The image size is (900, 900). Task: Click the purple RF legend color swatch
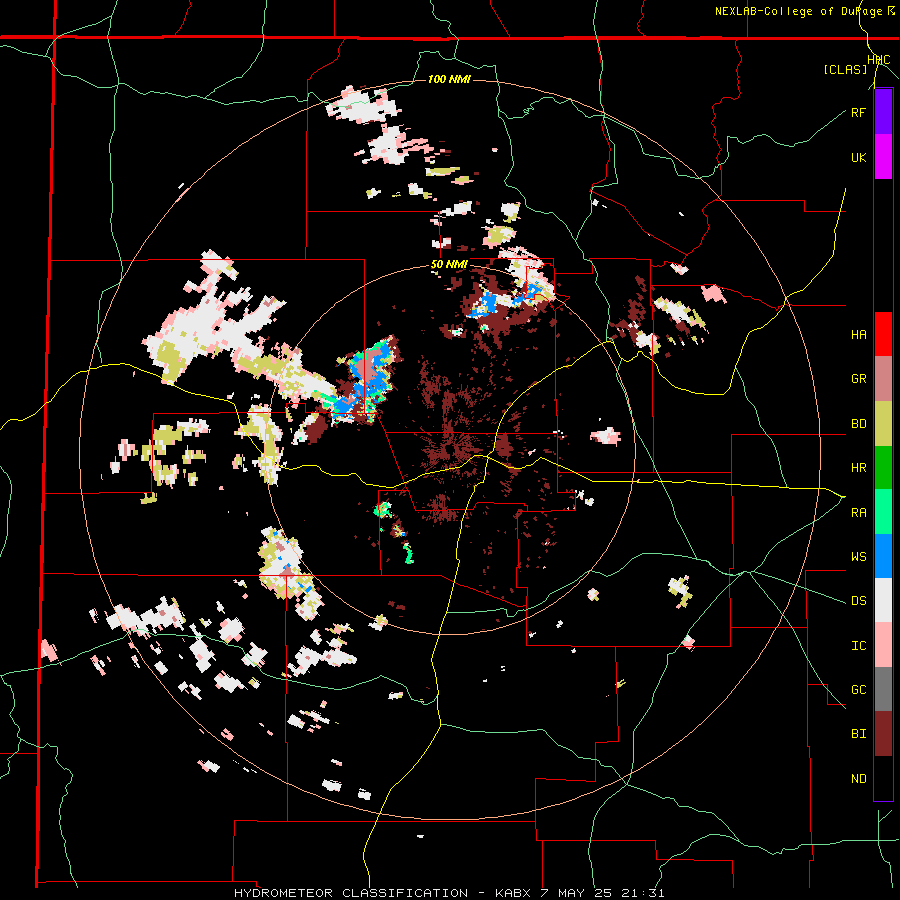tap(883, 112)
